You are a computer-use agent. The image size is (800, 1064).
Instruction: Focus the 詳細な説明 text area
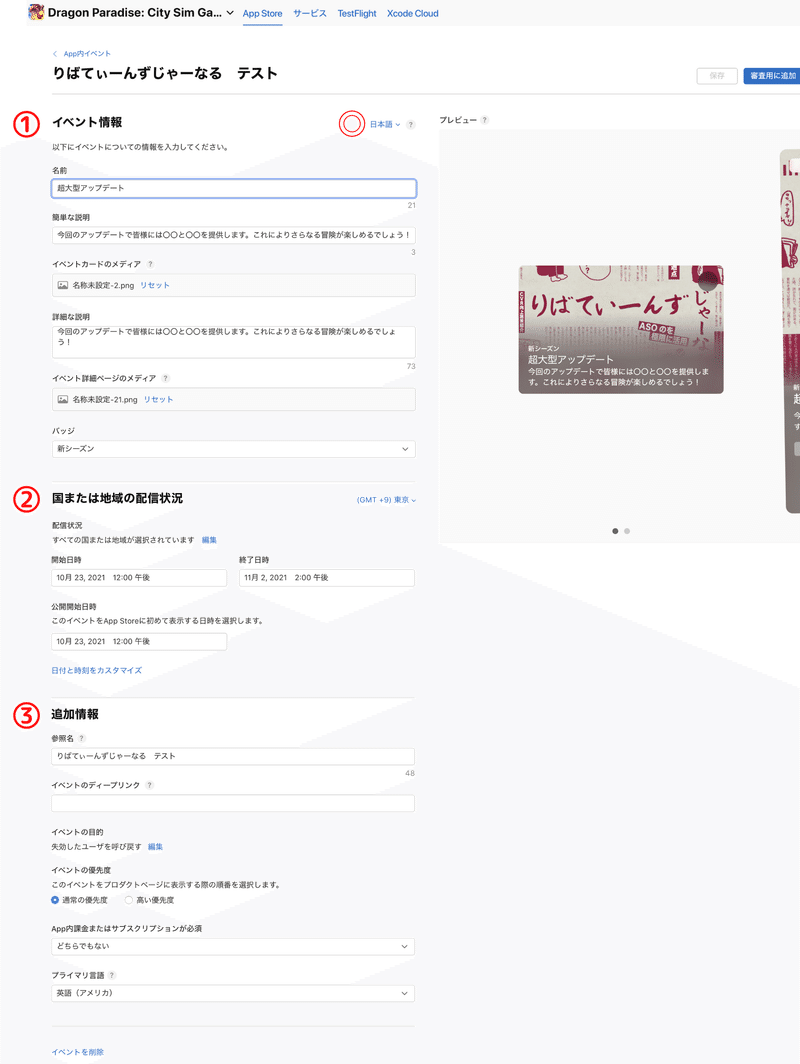[x=233, y=341]
